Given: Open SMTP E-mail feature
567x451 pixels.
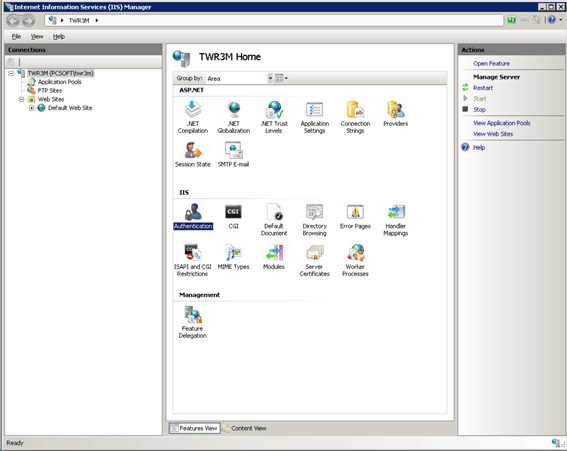Looking at the screenshot, I should point(234,154).
